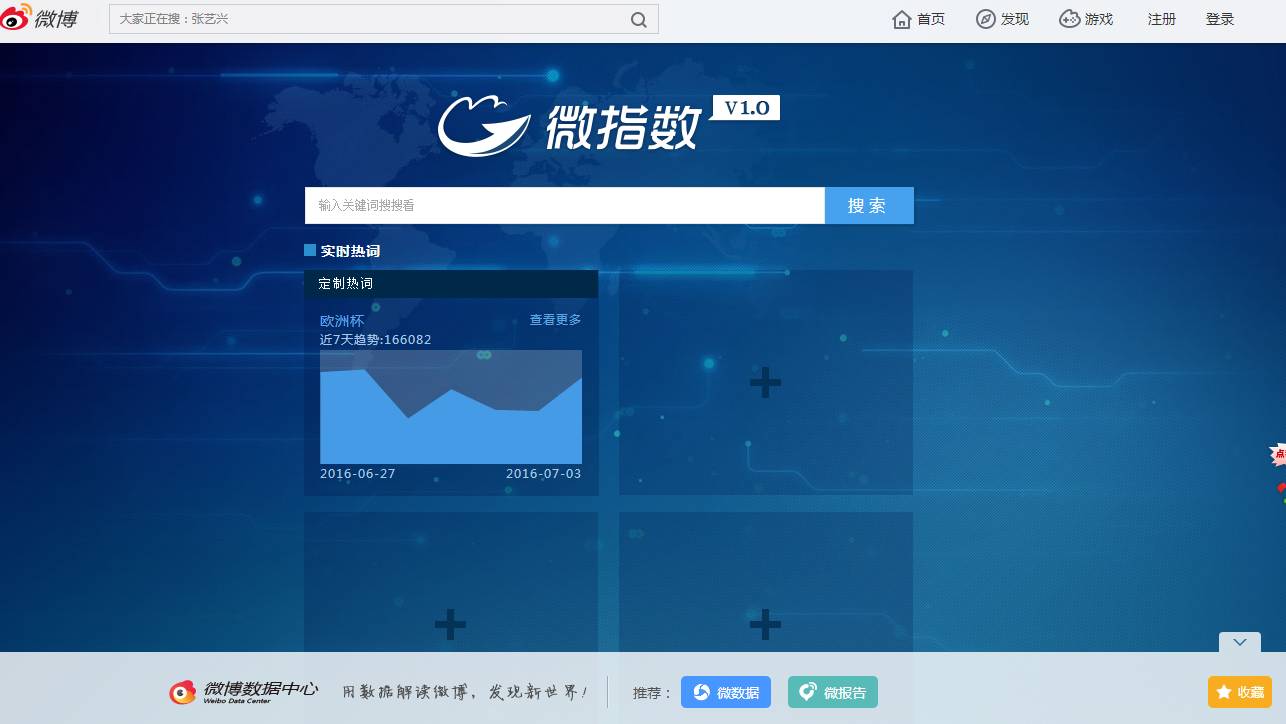Click the 2016-06-27 chart start date

tap(358, 474)
